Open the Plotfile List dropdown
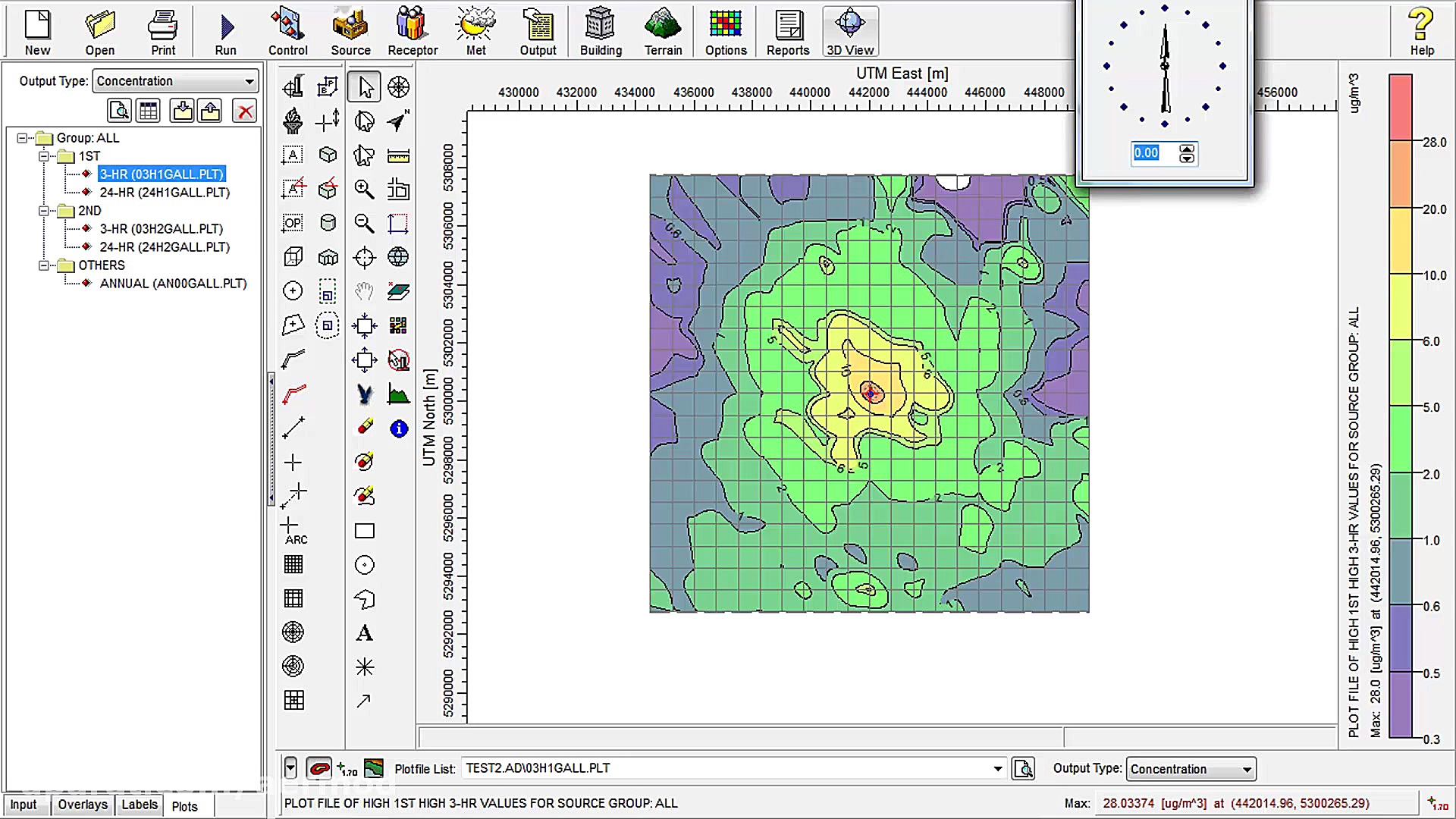1456x819 pixels. [x=998, y=769]
